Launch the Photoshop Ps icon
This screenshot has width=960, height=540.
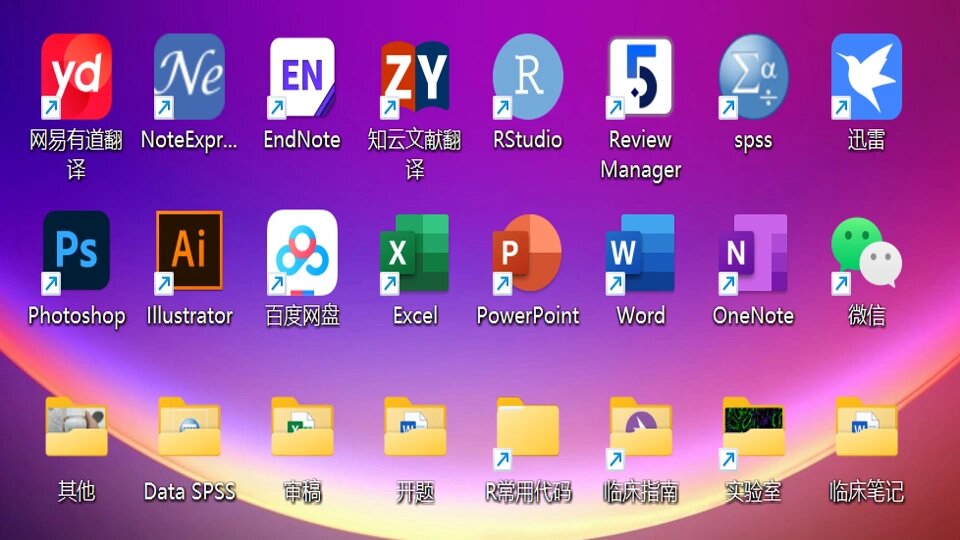tap(77, 251)
